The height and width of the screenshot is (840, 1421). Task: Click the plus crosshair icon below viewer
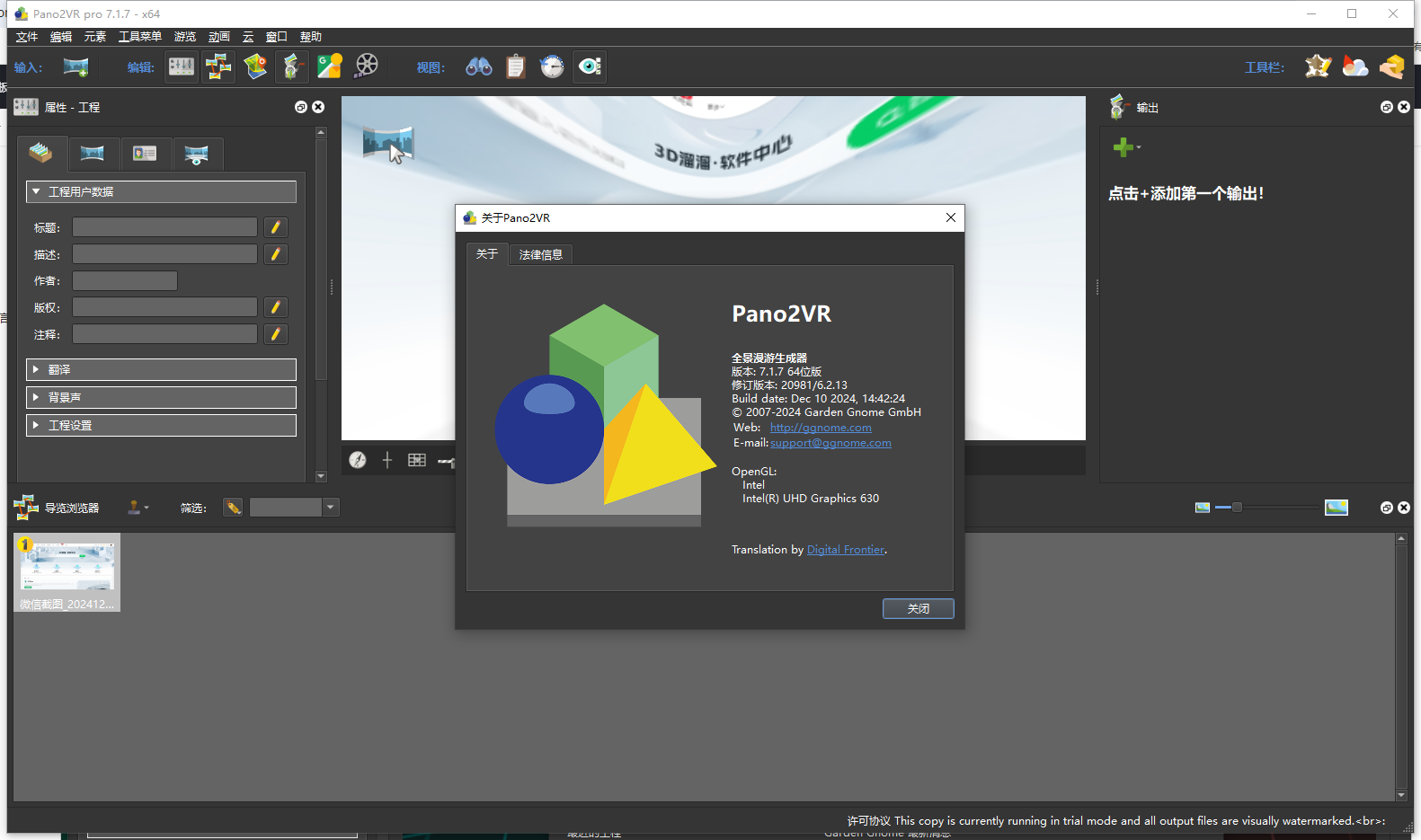(387, 460)
